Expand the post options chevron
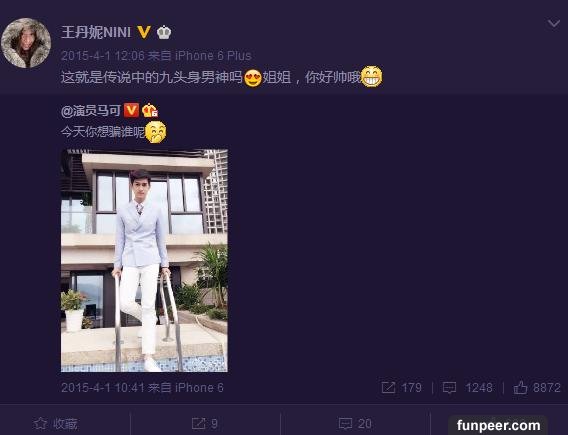The image size is (568, 435). tap(554, 24)
